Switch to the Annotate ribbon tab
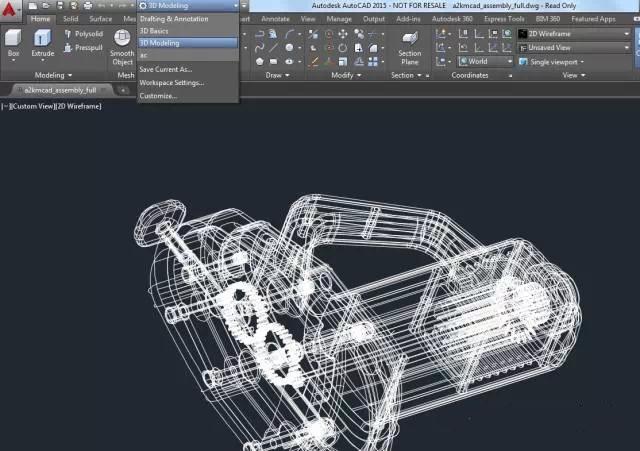 pyautogui.click(x=274, y=18)
